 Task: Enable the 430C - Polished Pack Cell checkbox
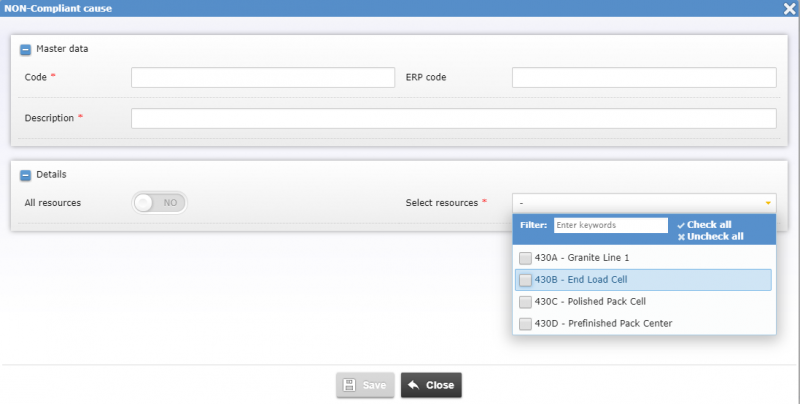click(x=526, y=301)
